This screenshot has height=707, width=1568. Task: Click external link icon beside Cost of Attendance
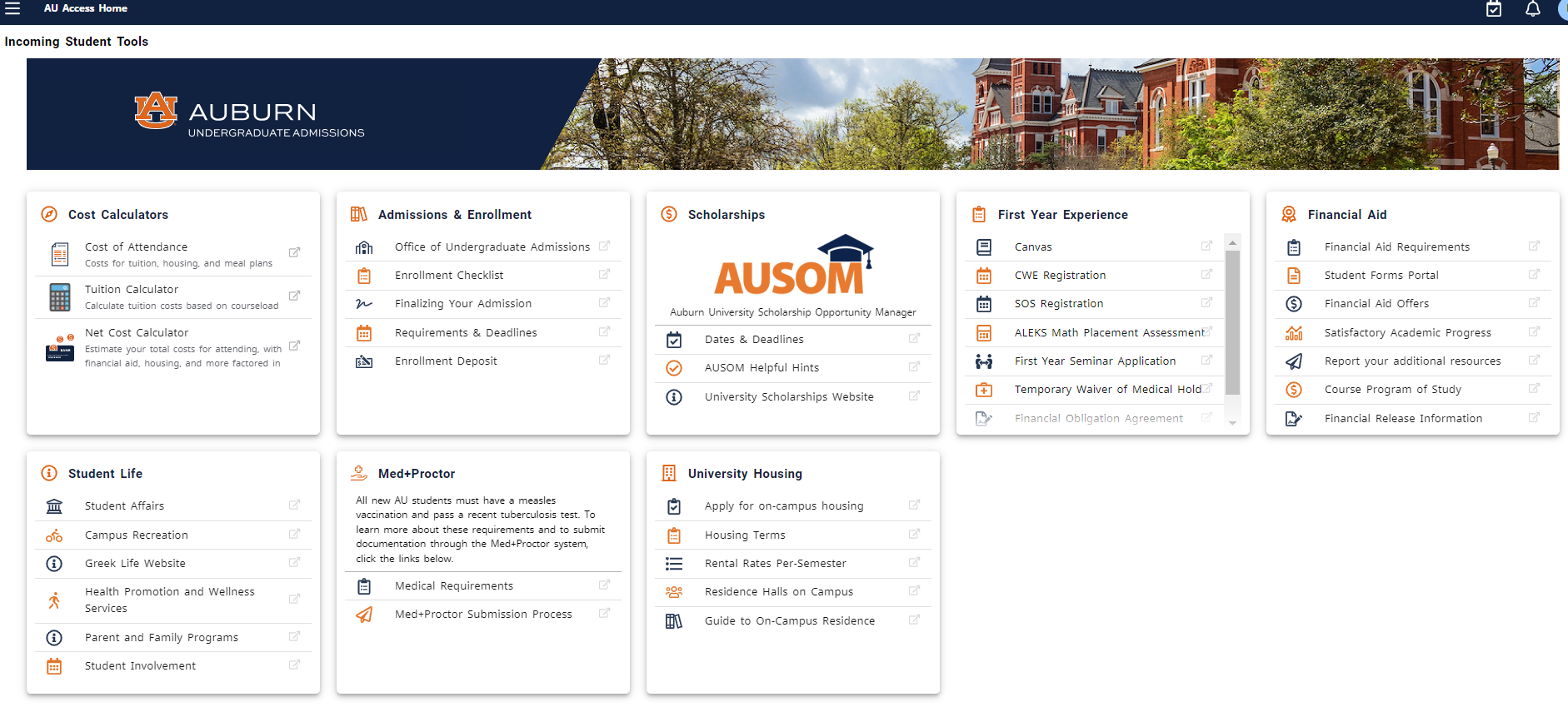294,252
